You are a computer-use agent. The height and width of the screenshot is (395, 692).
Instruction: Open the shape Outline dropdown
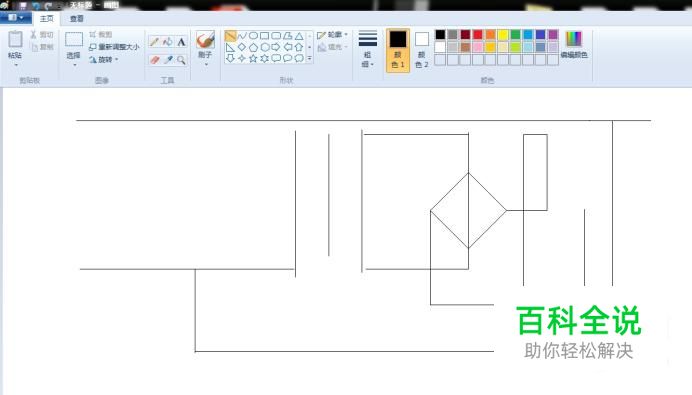[x=332, y=35]
